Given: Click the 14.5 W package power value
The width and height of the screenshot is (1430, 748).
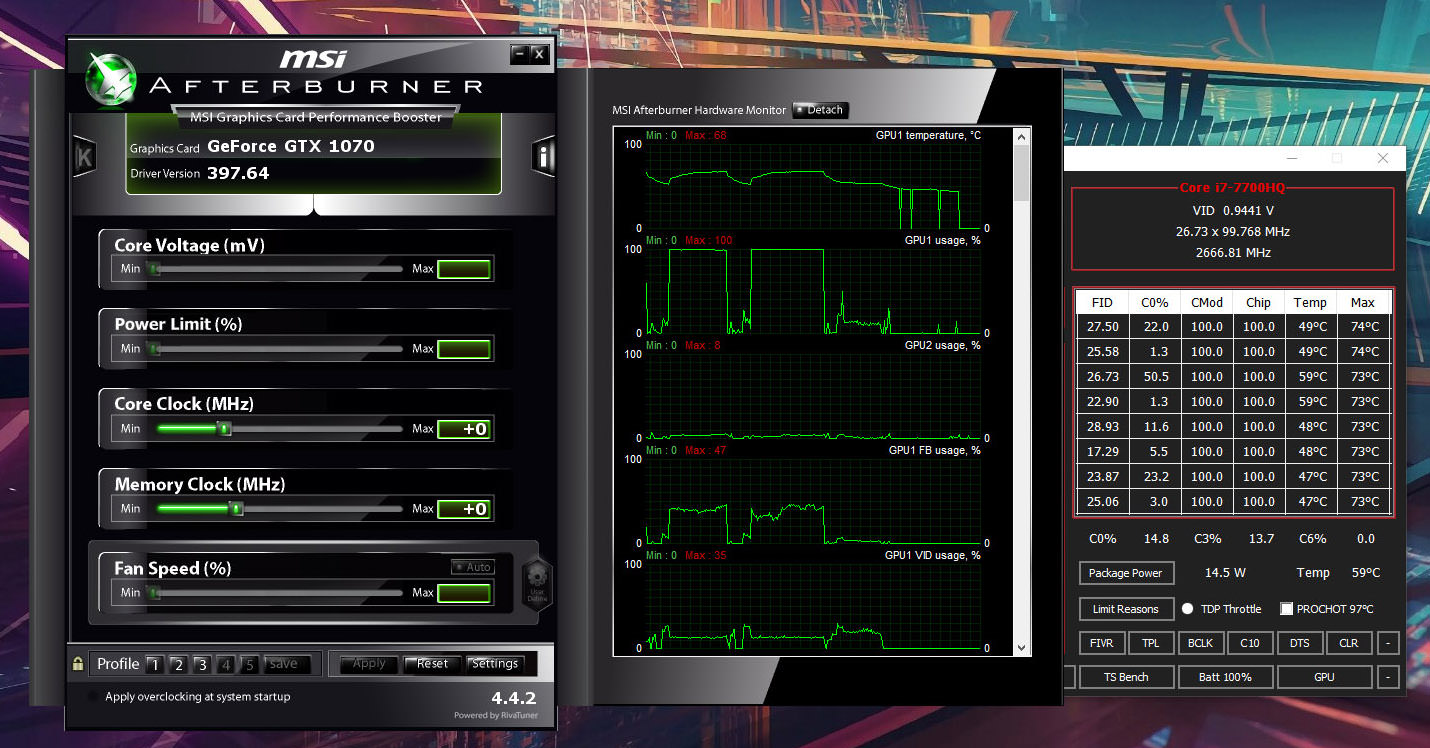Looking at the screenshot, I should [1225, 573].
